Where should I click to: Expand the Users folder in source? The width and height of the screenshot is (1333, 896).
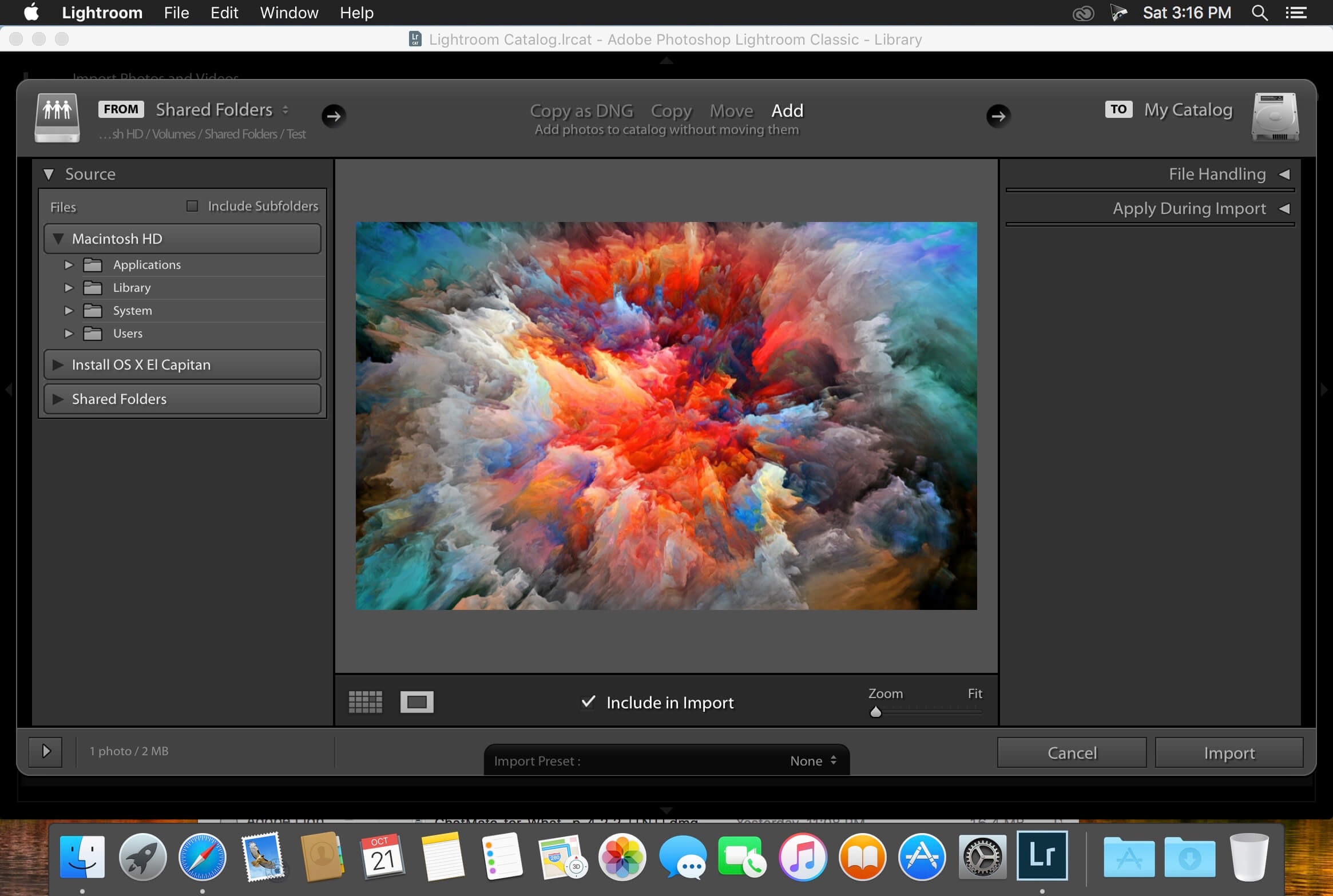[68, 333]
